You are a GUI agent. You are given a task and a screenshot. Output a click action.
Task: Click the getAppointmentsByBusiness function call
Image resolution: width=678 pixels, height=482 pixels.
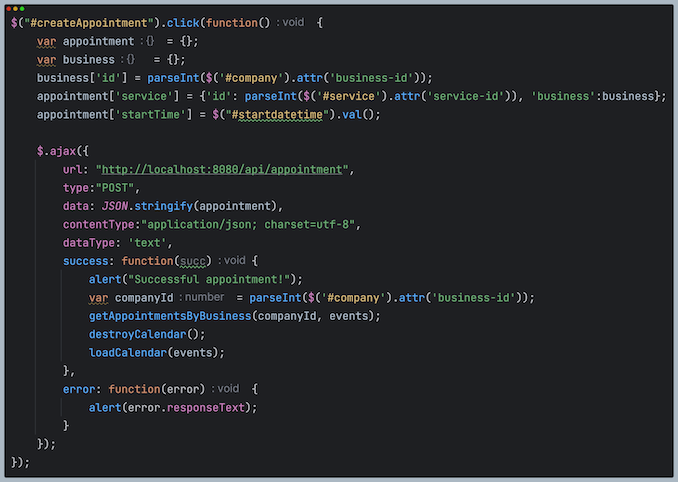pyautogui.click(x=168, y=315)
